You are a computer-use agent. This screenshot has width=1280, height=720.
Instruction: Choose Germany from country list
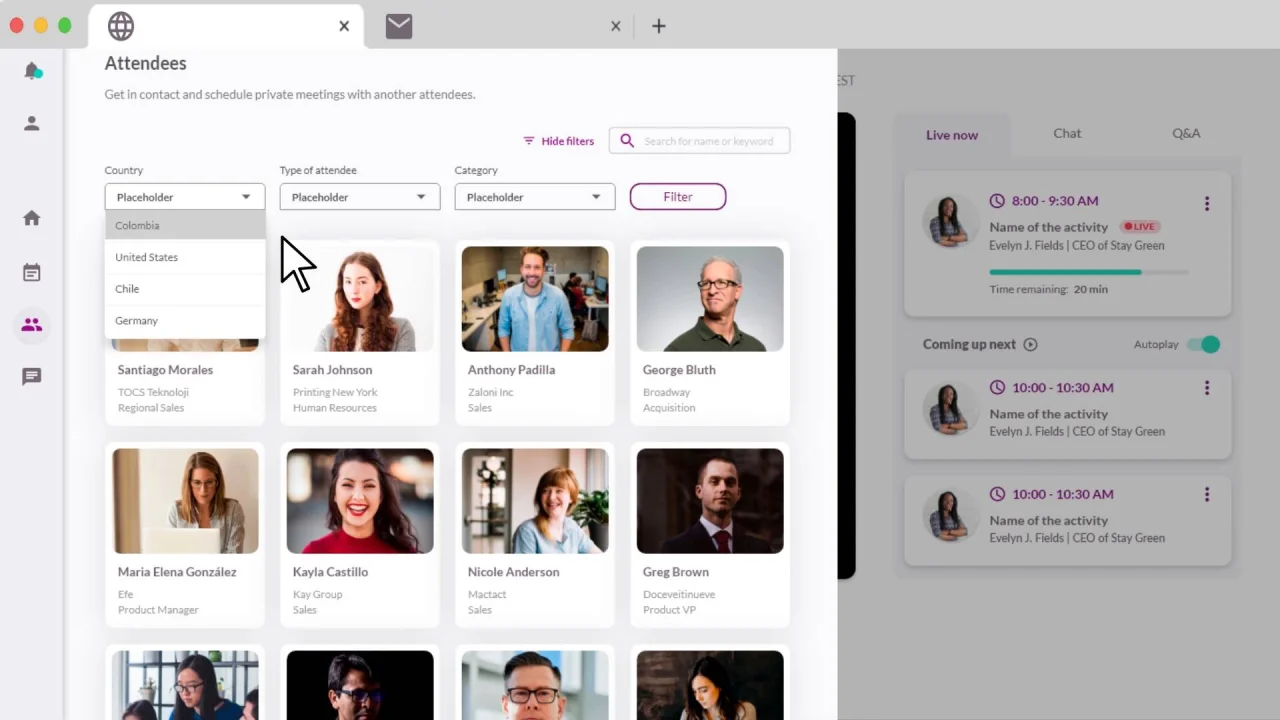185,321
